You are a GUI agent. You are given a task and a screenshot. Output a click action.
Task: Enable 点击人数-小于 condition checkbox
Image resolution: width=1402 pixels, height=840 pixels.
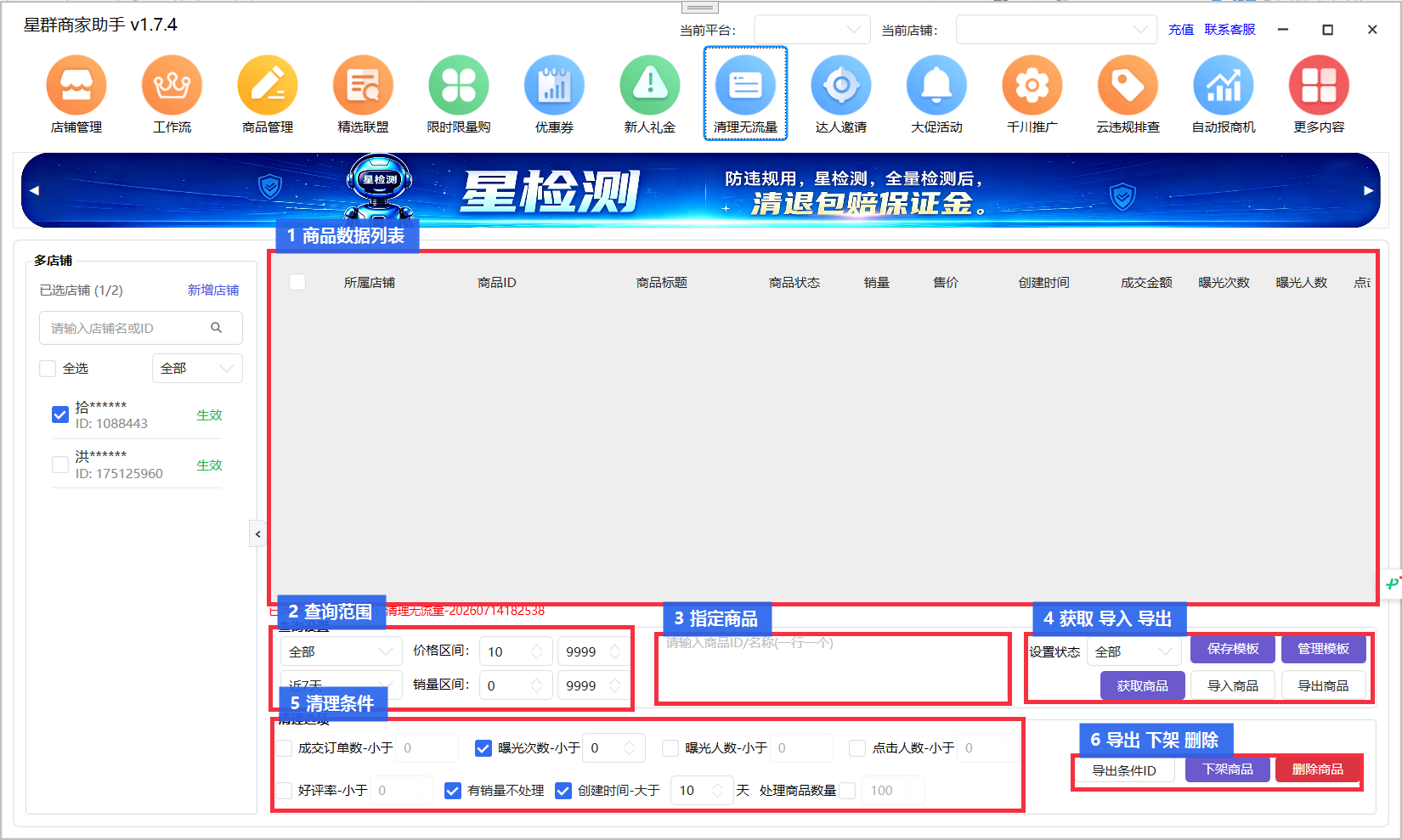pos(857,748)
